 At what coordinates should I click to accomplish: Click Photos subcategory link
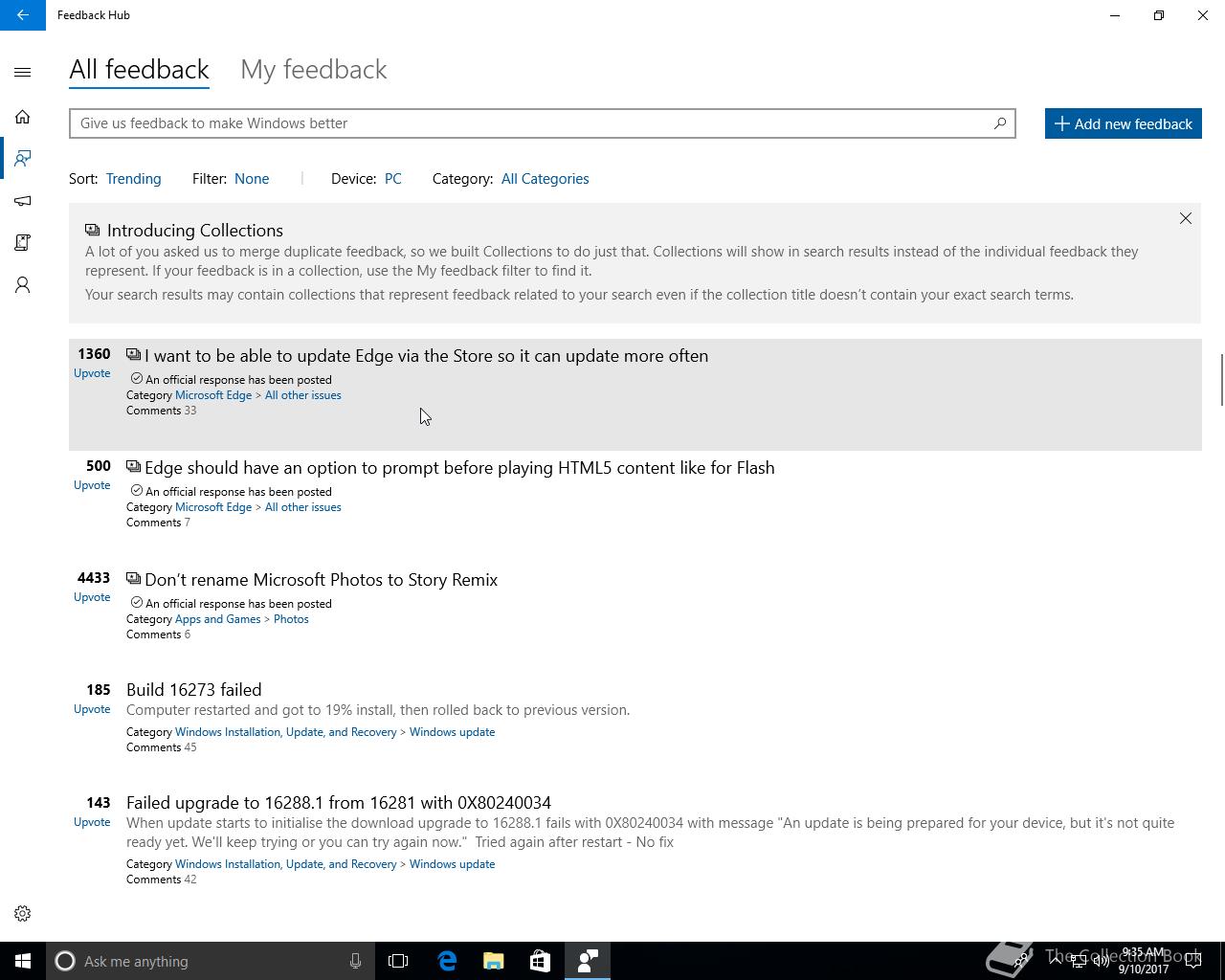[291, 619]
